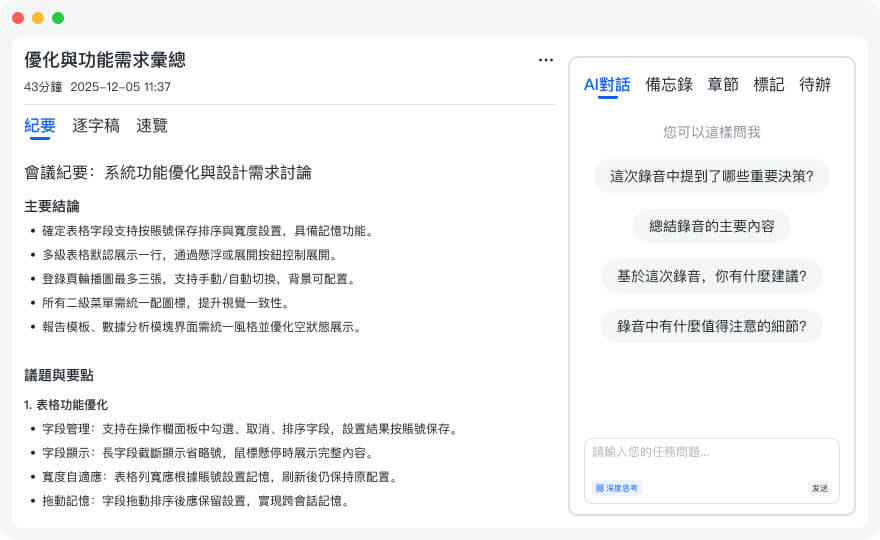Switch to the 章節 tab
The image size is (880, 540).
(723, 85)
